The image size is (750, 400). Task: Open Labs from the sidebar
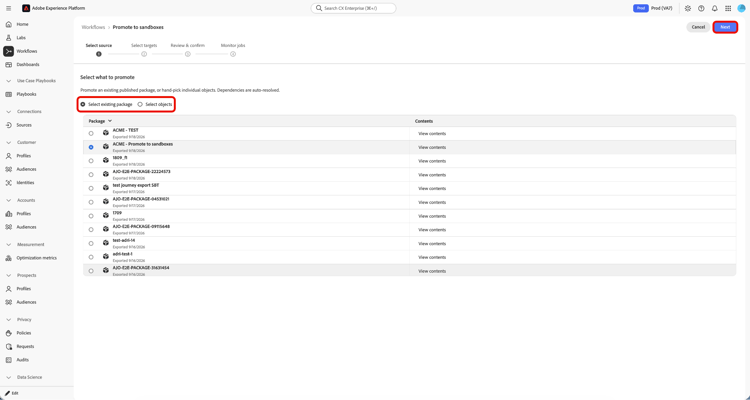click(x=21, y=37)
